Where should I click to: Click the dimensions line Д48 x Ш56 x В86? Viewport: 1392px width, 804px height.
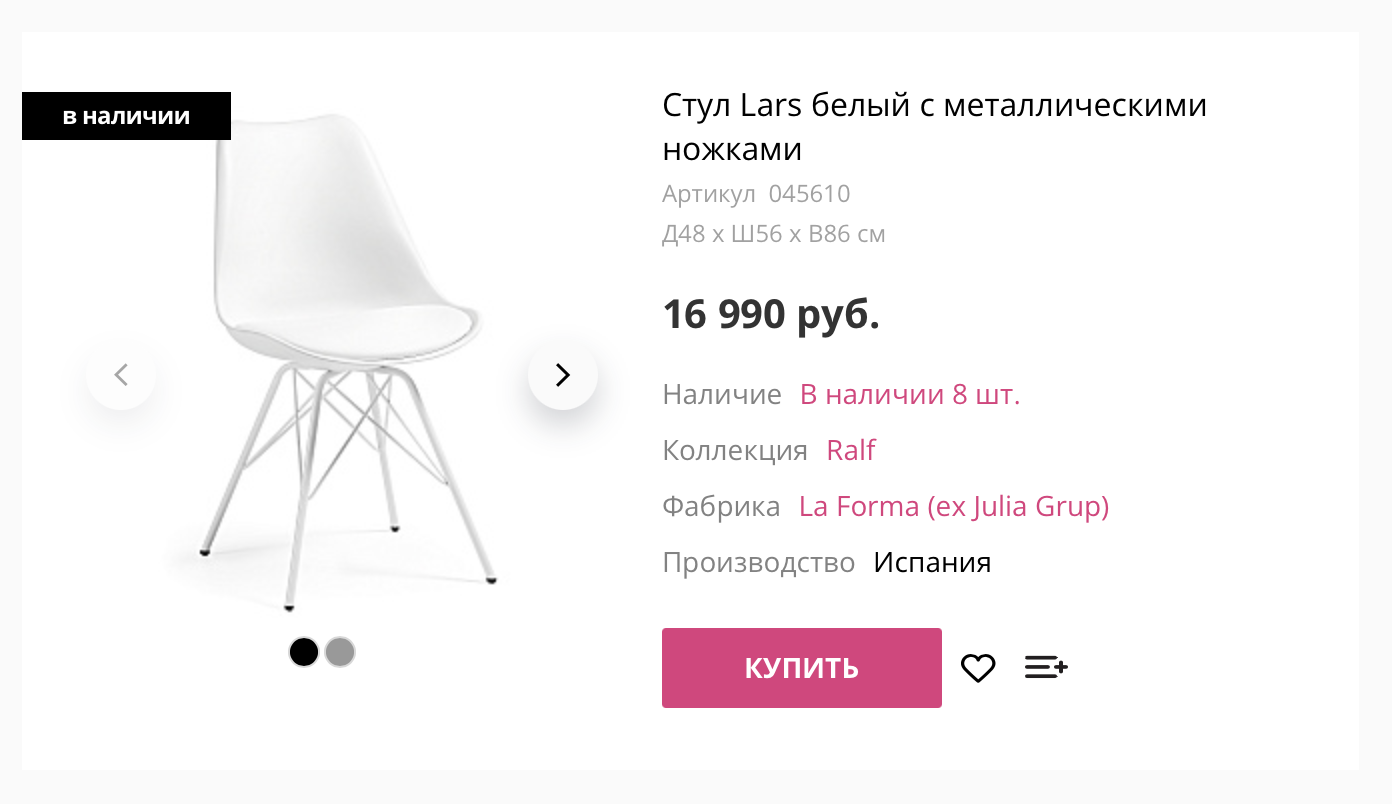(773, 234)
